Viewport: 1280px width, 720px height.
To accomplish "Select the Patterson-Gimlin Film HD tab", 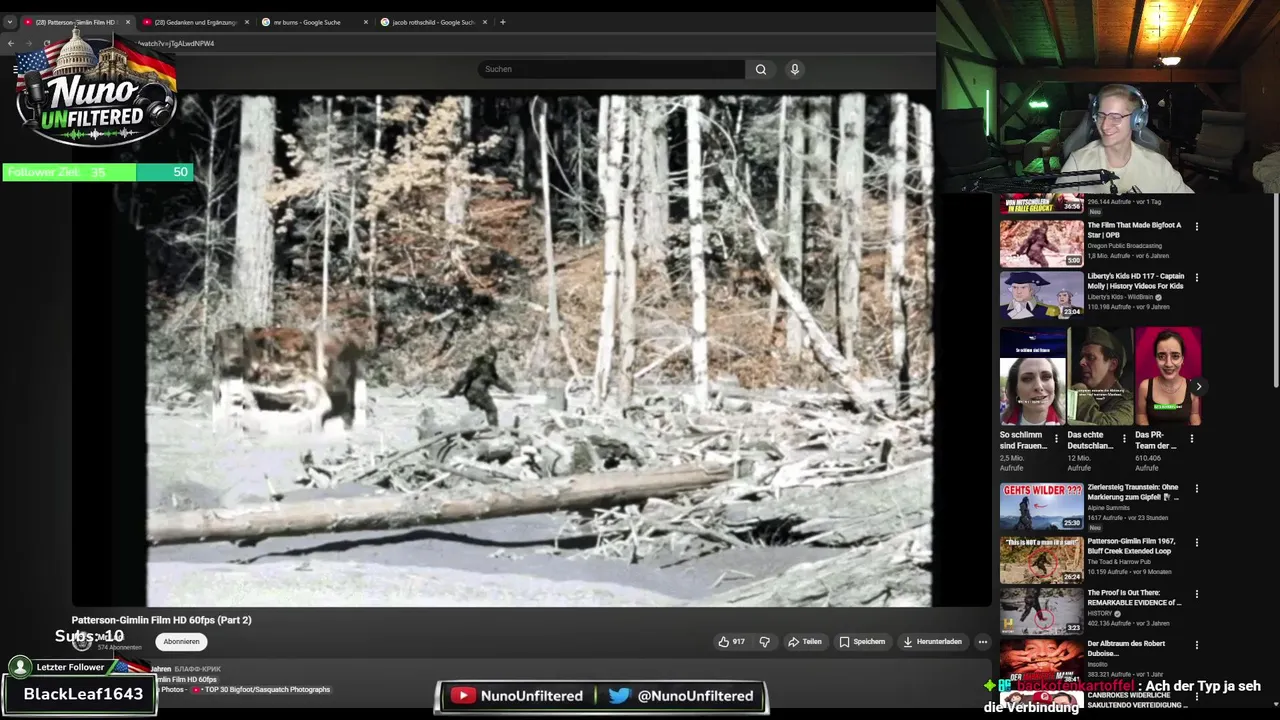I will [76, 22].
